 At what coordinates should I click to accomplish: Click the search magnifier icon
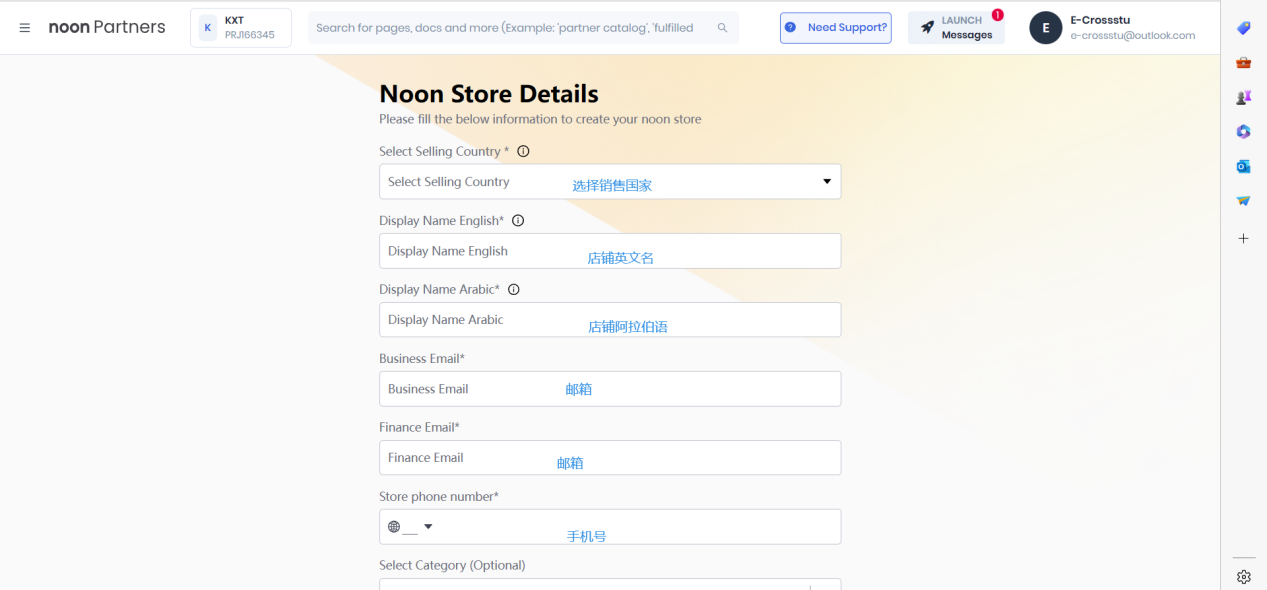click(722, 28)
